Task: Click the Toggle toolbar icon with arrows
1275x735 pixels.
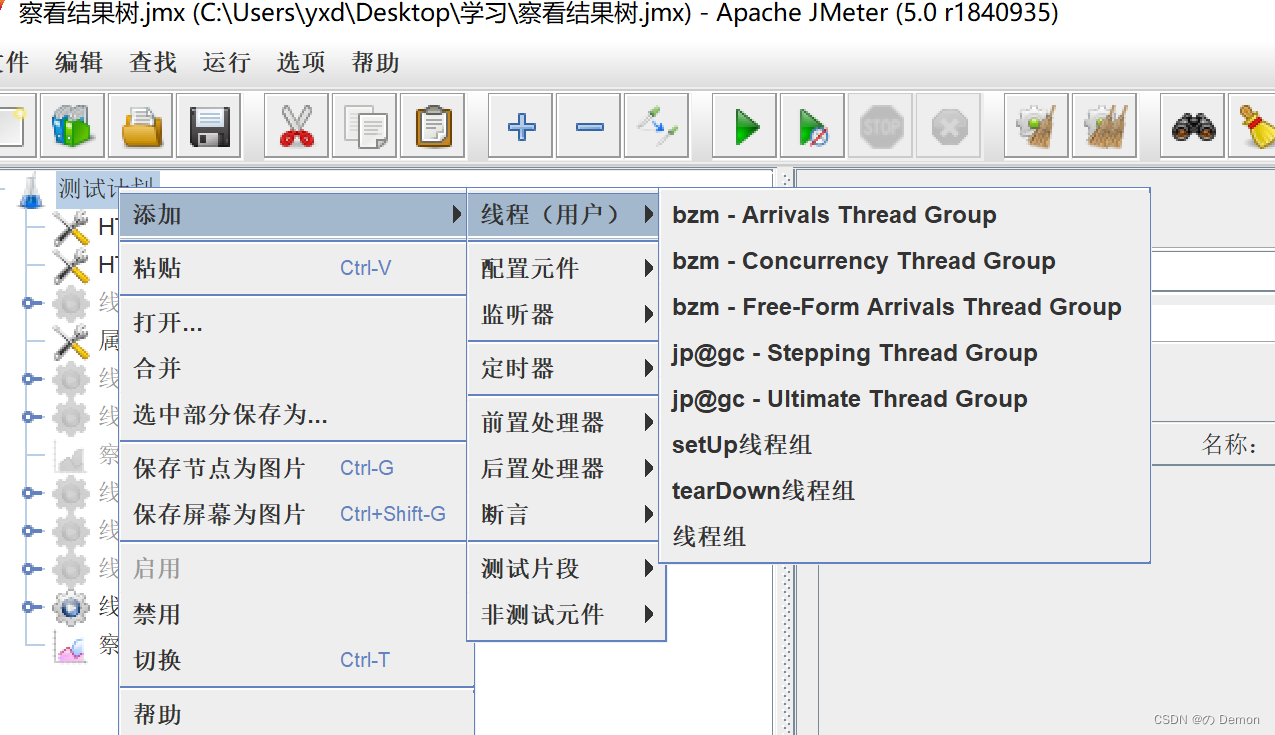Action: click(656, 126)
